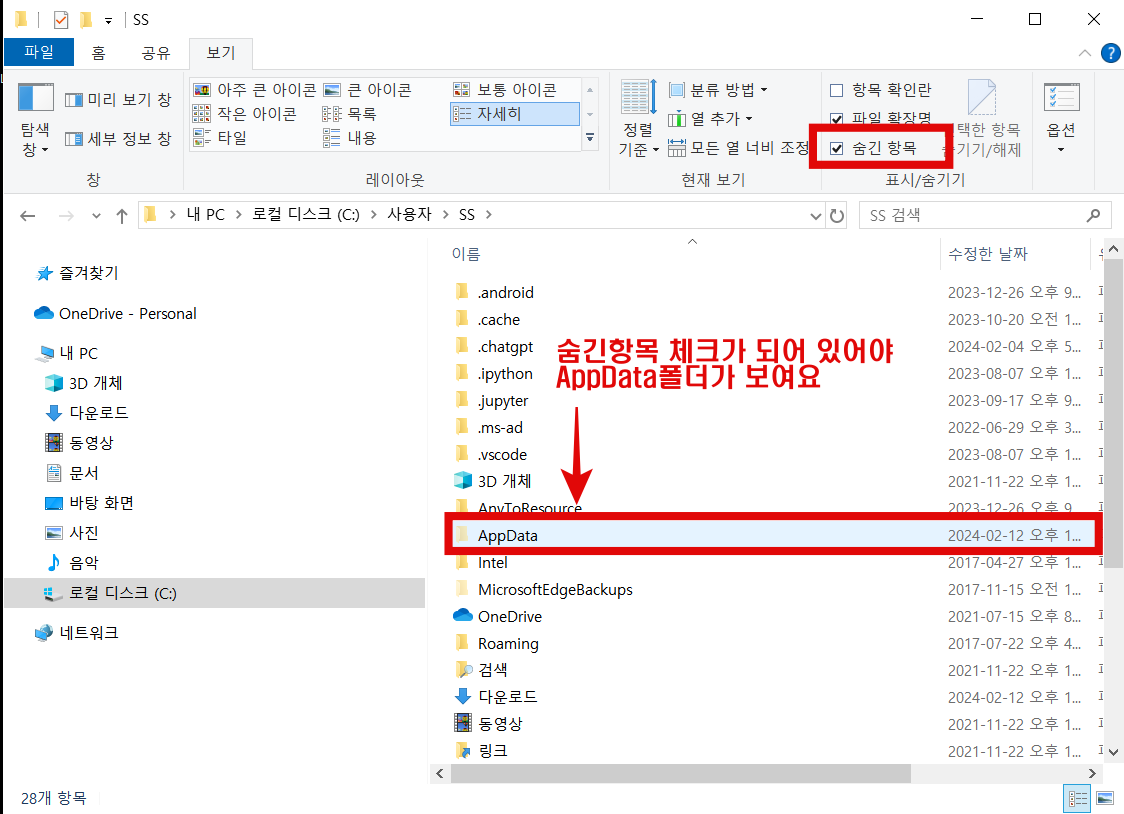This screenshot has width=1124, height=814.
Task: Click the refresh icon in the address bar
Action: coord(838,214)
